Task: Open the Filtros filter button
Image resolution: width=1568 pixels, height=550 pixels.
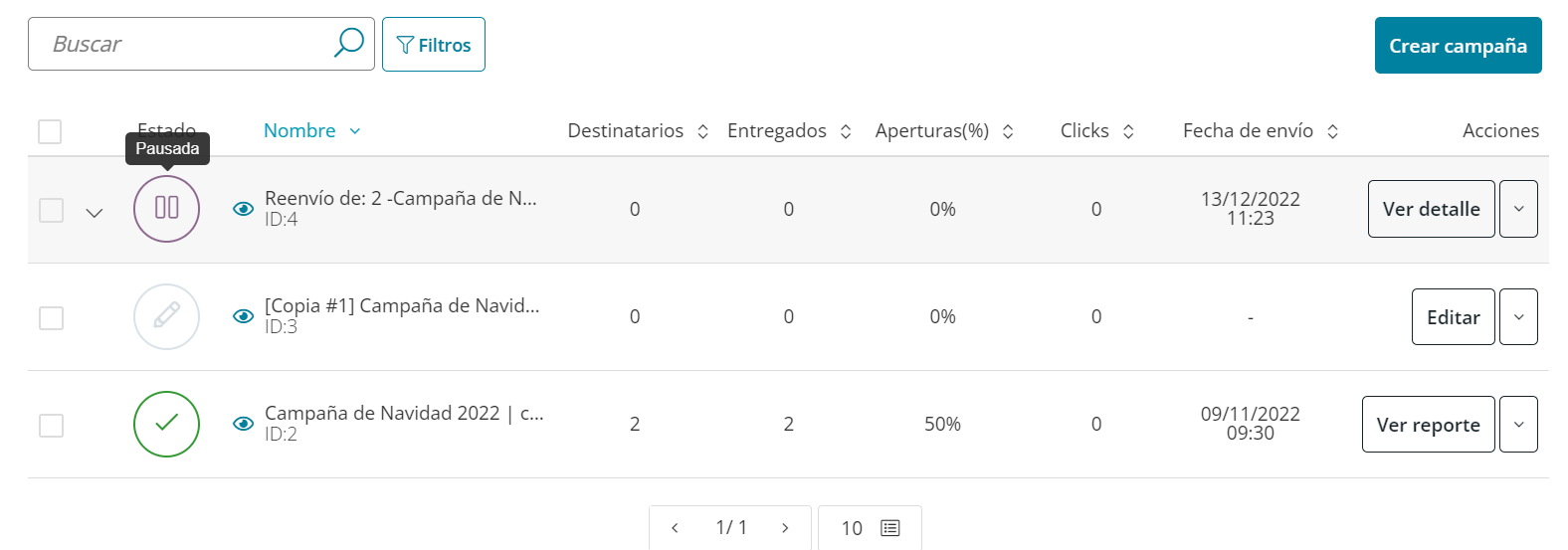Action: pos(434,44)
